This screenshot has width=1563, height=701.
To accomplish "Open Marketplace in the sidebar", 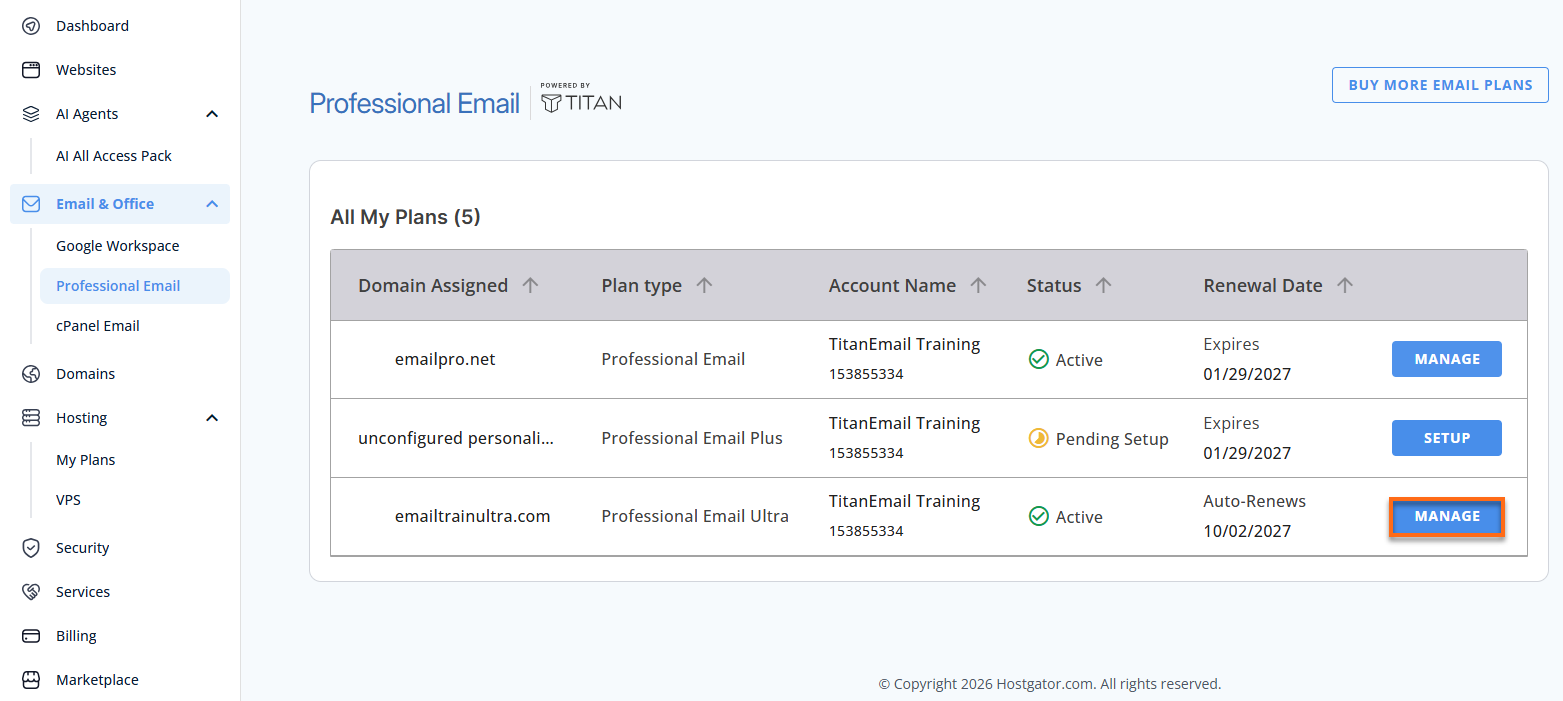I will (97, 680).
